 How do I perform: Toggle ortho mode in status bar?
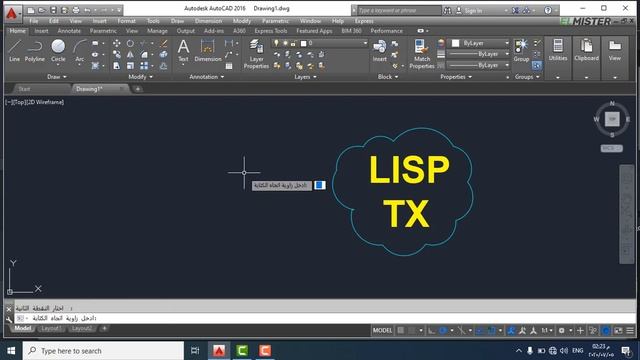click(431, 330)
